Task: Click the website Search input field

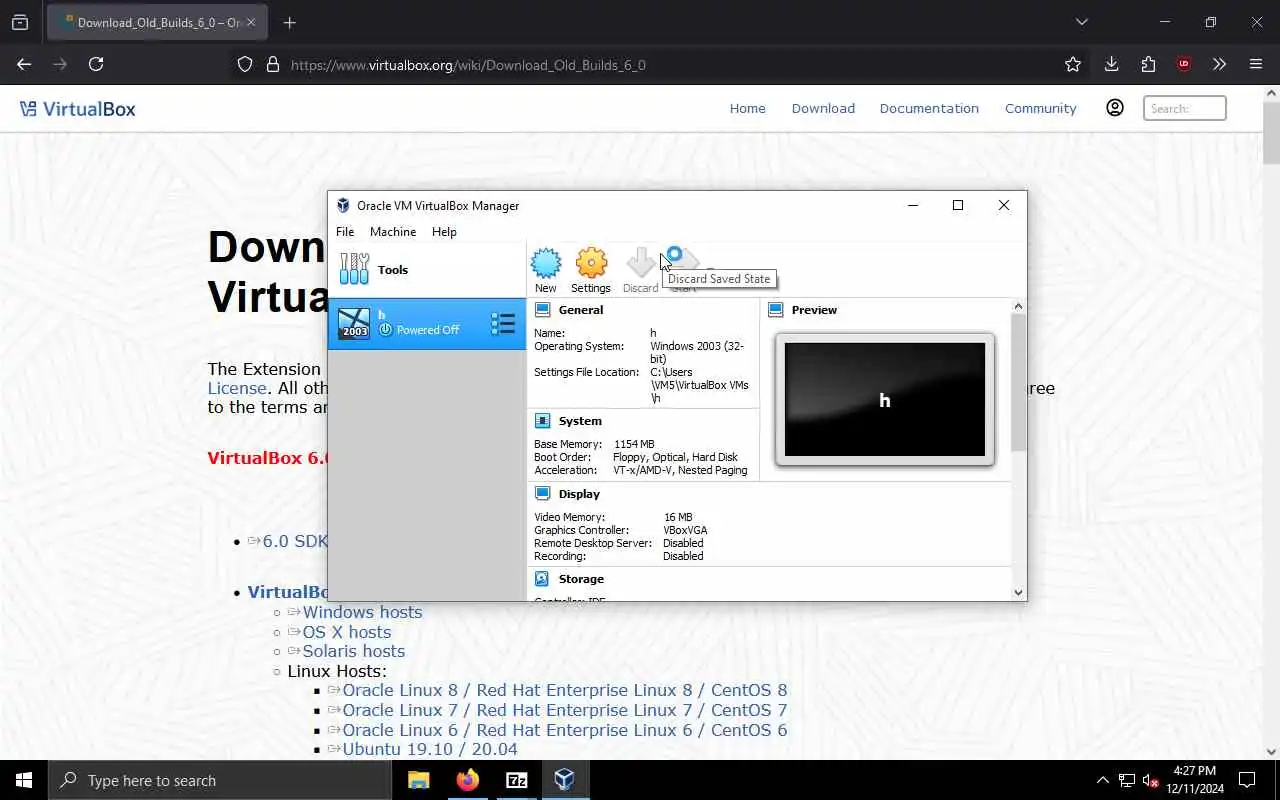Action: tap(1185, 108)
